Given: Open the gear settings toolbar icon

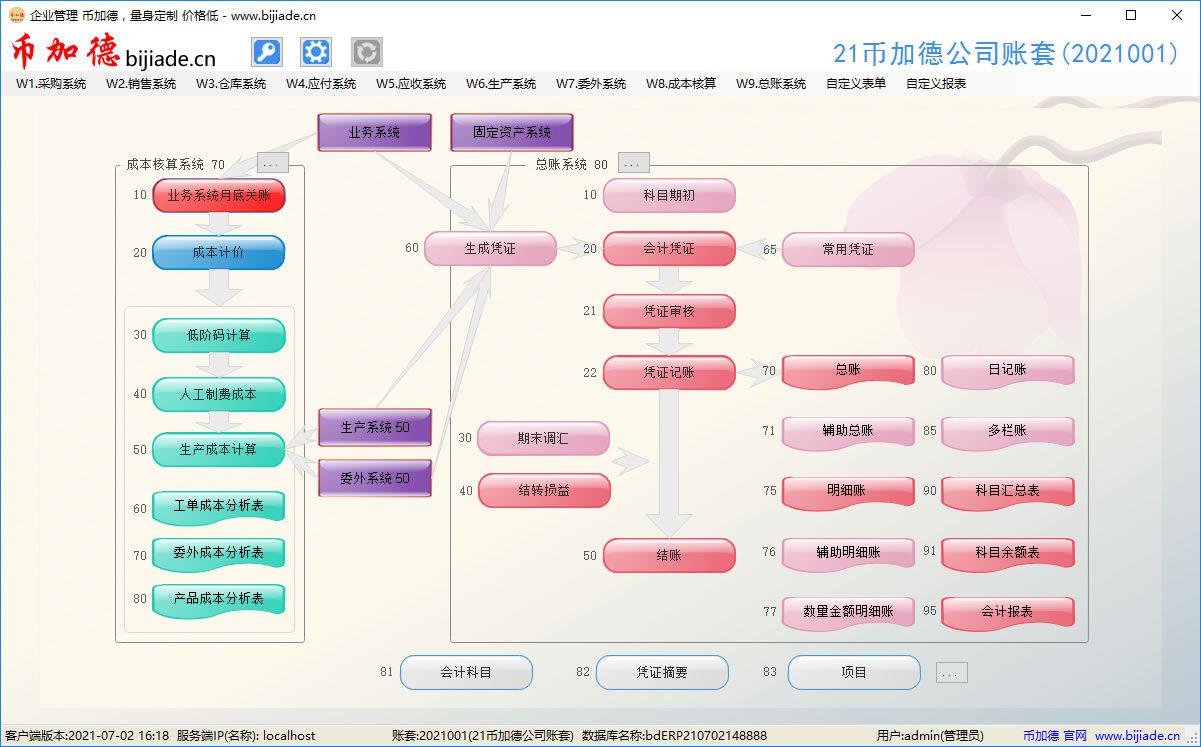Looking at the screenshot, I should point(316,51).
